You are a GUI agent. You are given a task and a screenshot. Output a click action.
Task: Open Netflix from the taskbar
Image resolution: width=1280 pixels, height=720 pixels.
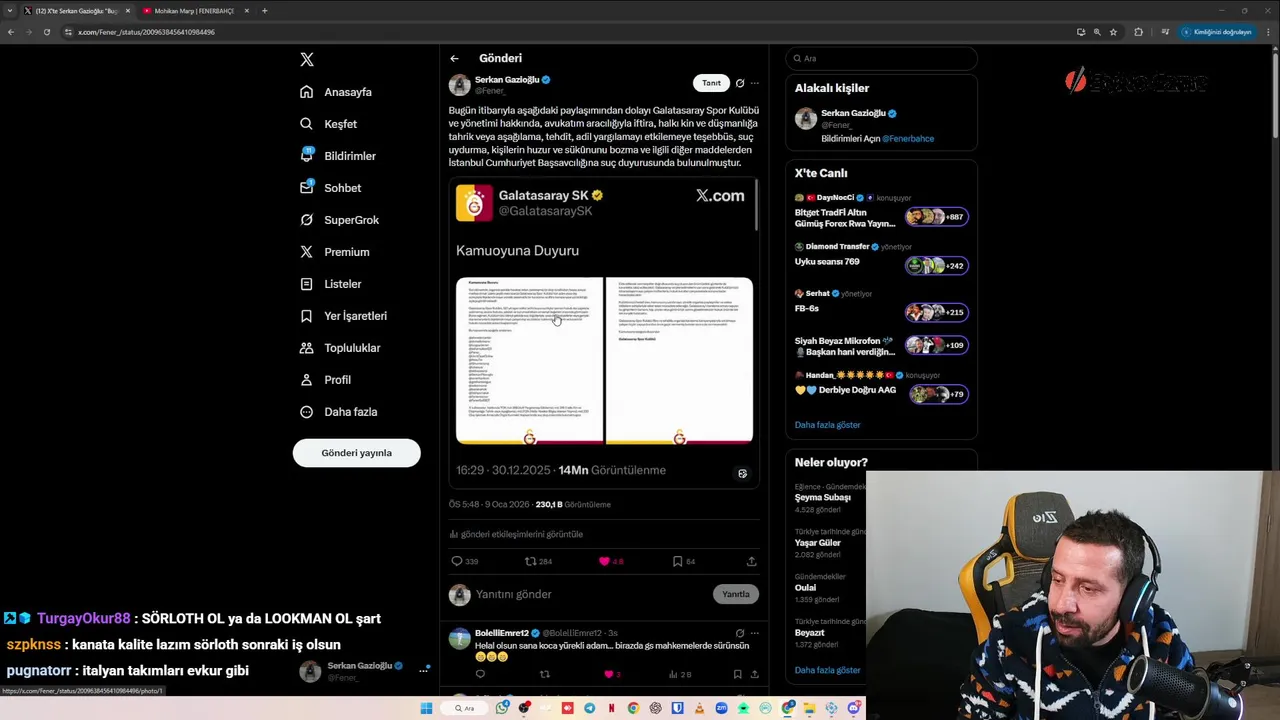point(611,708)
